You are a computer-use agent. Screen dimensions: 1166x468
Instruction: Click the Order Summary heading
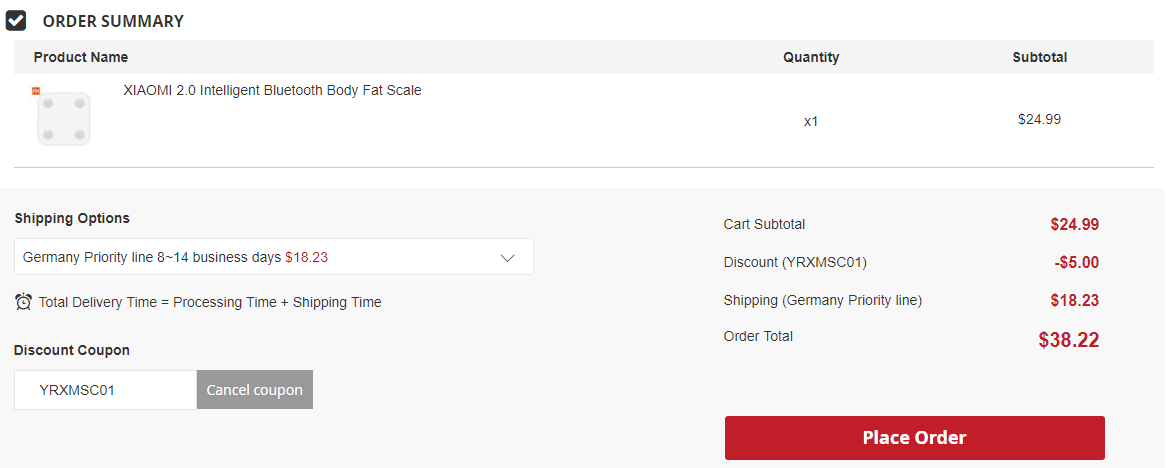[113, 21]
